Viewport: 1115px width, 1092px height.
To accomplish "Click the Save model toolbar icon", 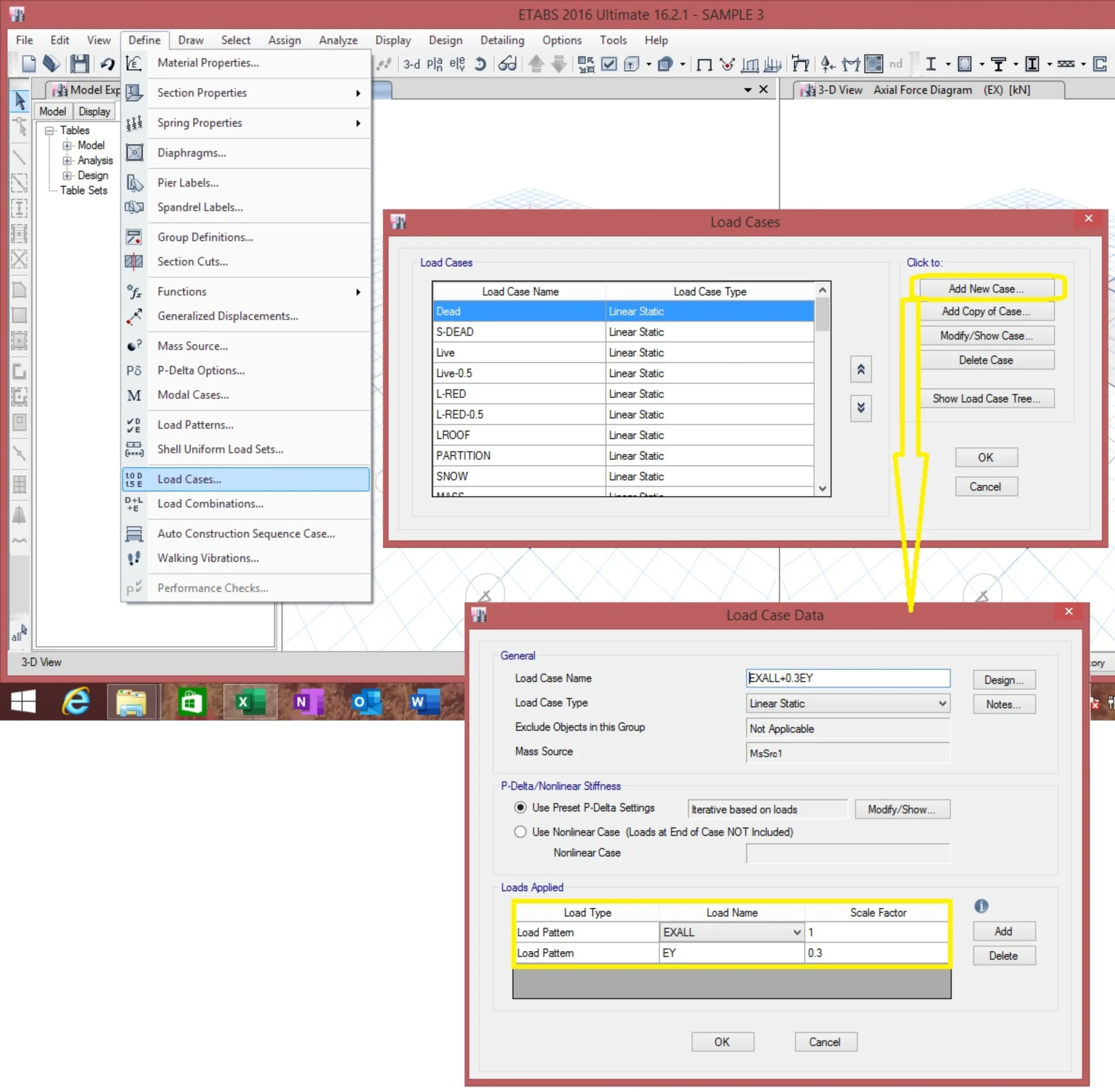I will pos(79,64).
